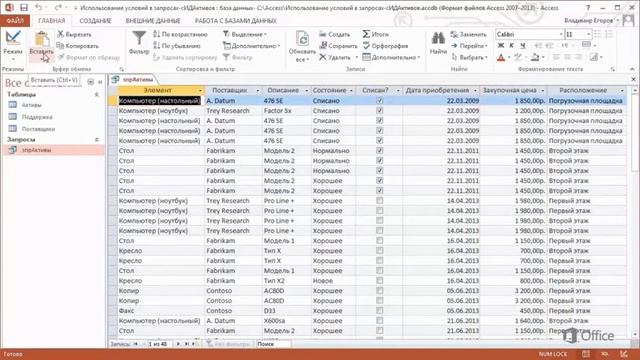Toggle Списан? checkbox in highlighted first row
The width and height of the screenshot is (640, 360).
coord(380,100)
